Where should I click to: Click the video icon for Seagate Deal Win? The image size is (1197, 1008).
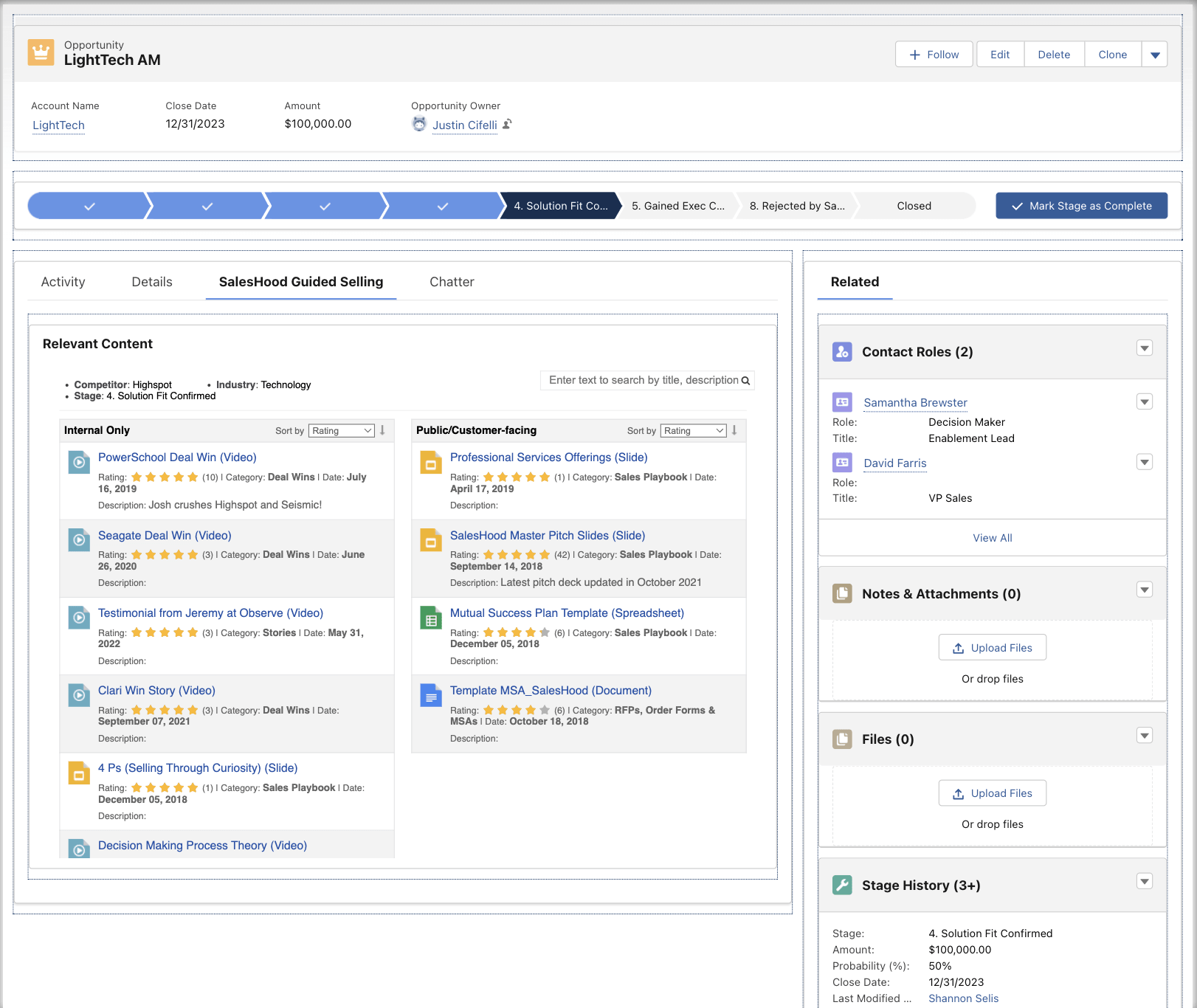[79, 539]
